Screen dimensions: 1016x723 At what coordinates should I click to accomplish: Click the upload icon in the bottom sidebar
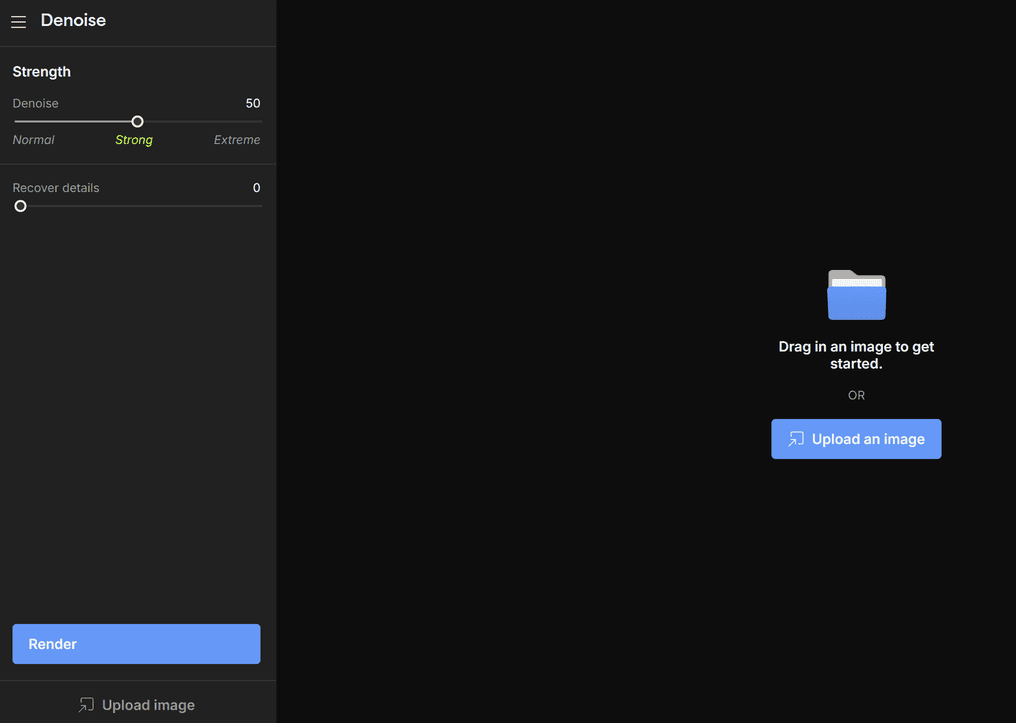pos(86,705)
